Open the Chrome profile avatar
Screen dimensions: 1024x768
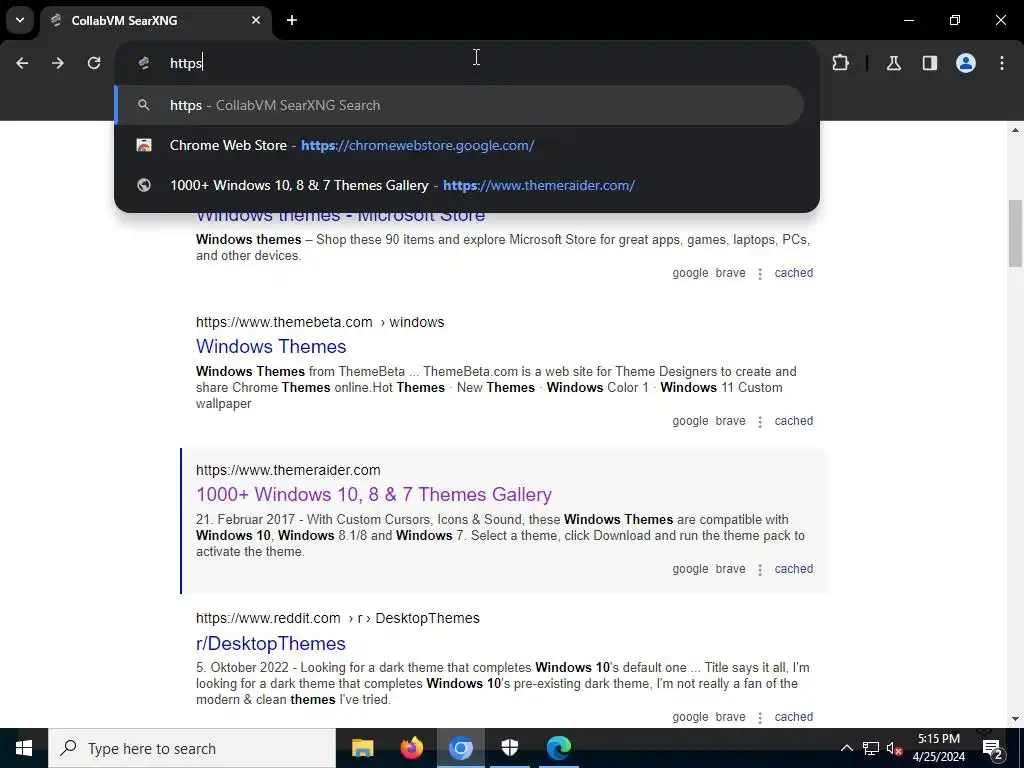[966, 63]
